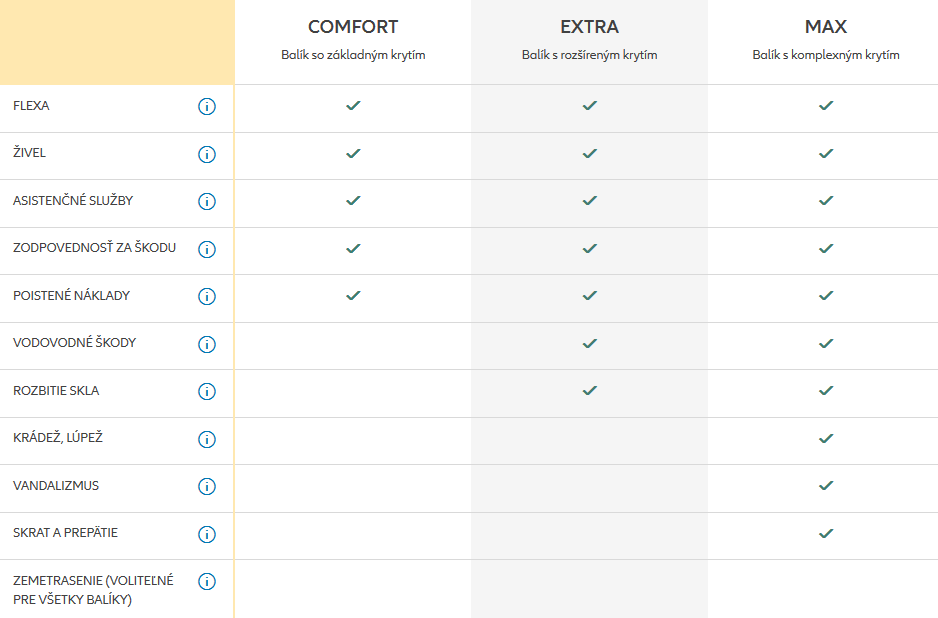The height and width of the screenshot is (618, 938).
Task: Click the VODOVODNÉ ŠKODY row label
Action: point(75,343)
